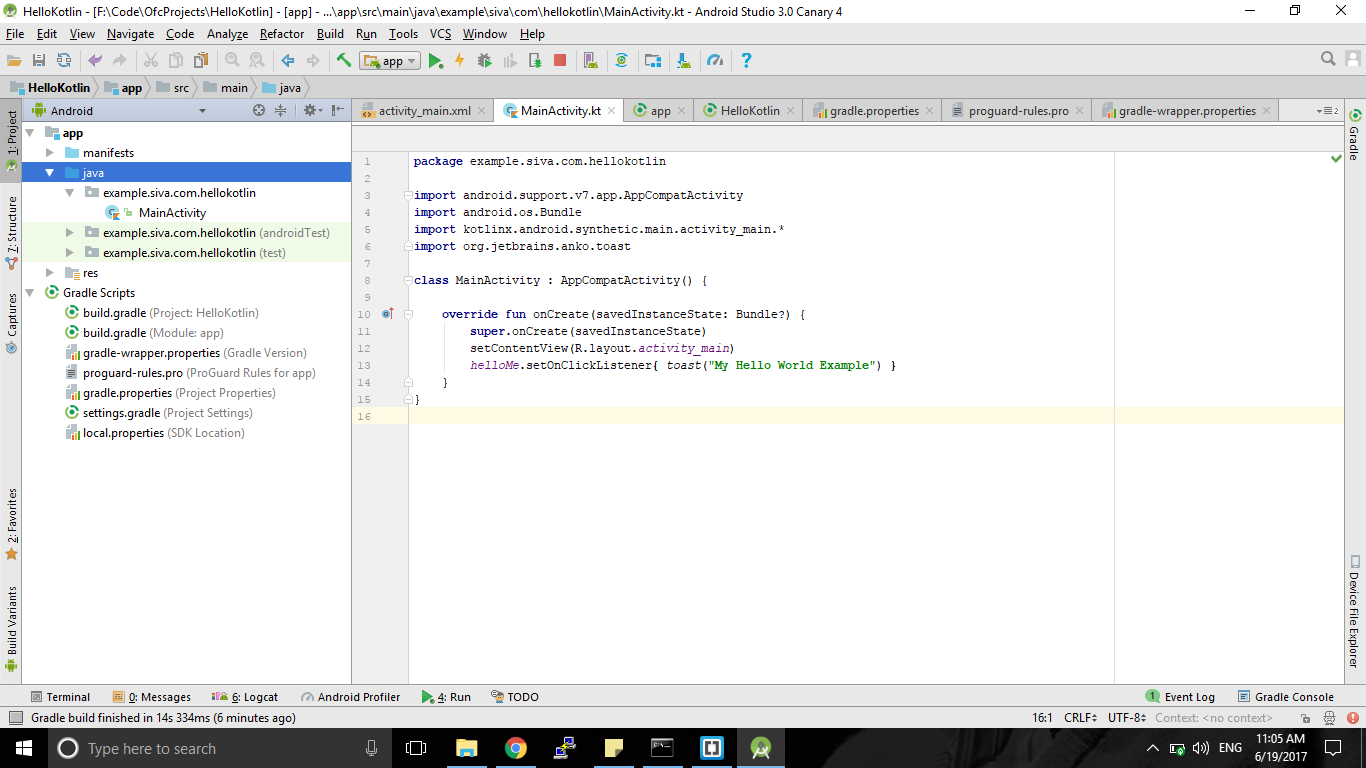Collapse the Gradle Scripts node arrow
Viewport: 1366px width, 768px height.
[x=30, y=293]
